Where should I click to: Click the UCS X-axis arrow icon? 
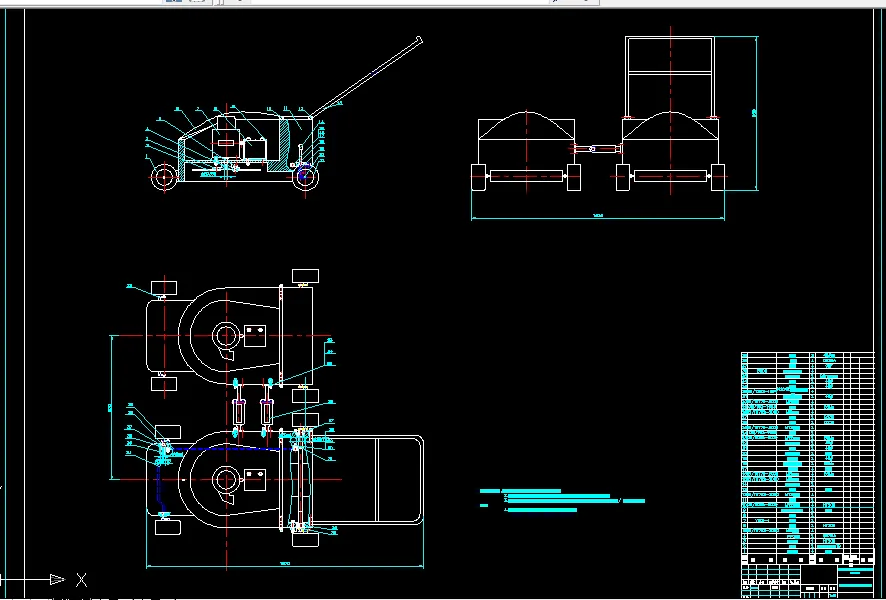[x=57, y=580]
